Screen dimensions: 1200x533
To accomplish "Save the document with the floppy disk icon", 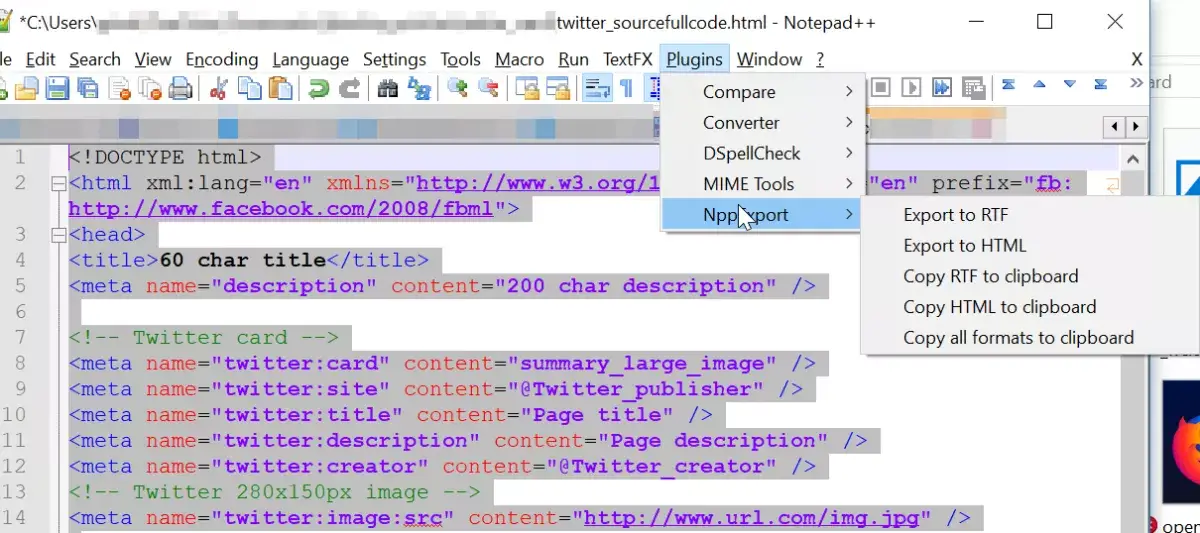I will [x=56, y=89].
